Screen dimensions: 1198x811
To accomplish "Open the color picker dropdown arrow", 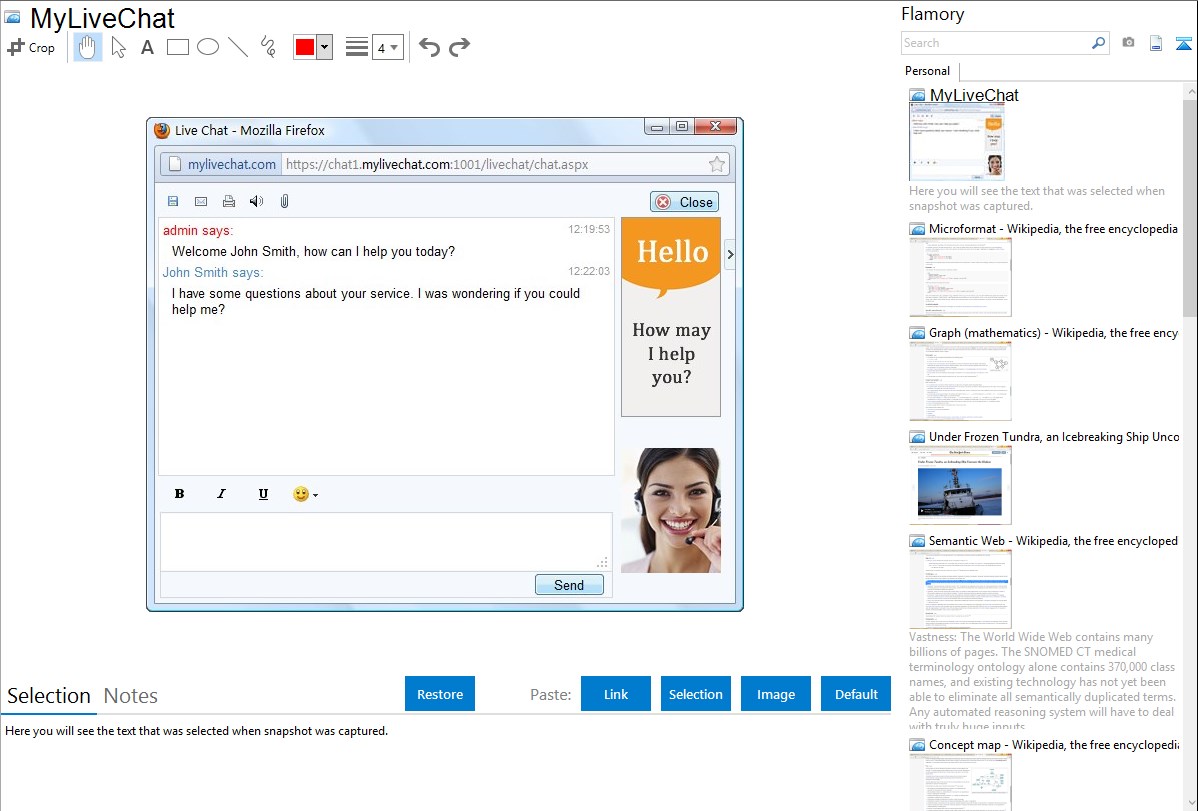I will (325, 47).
